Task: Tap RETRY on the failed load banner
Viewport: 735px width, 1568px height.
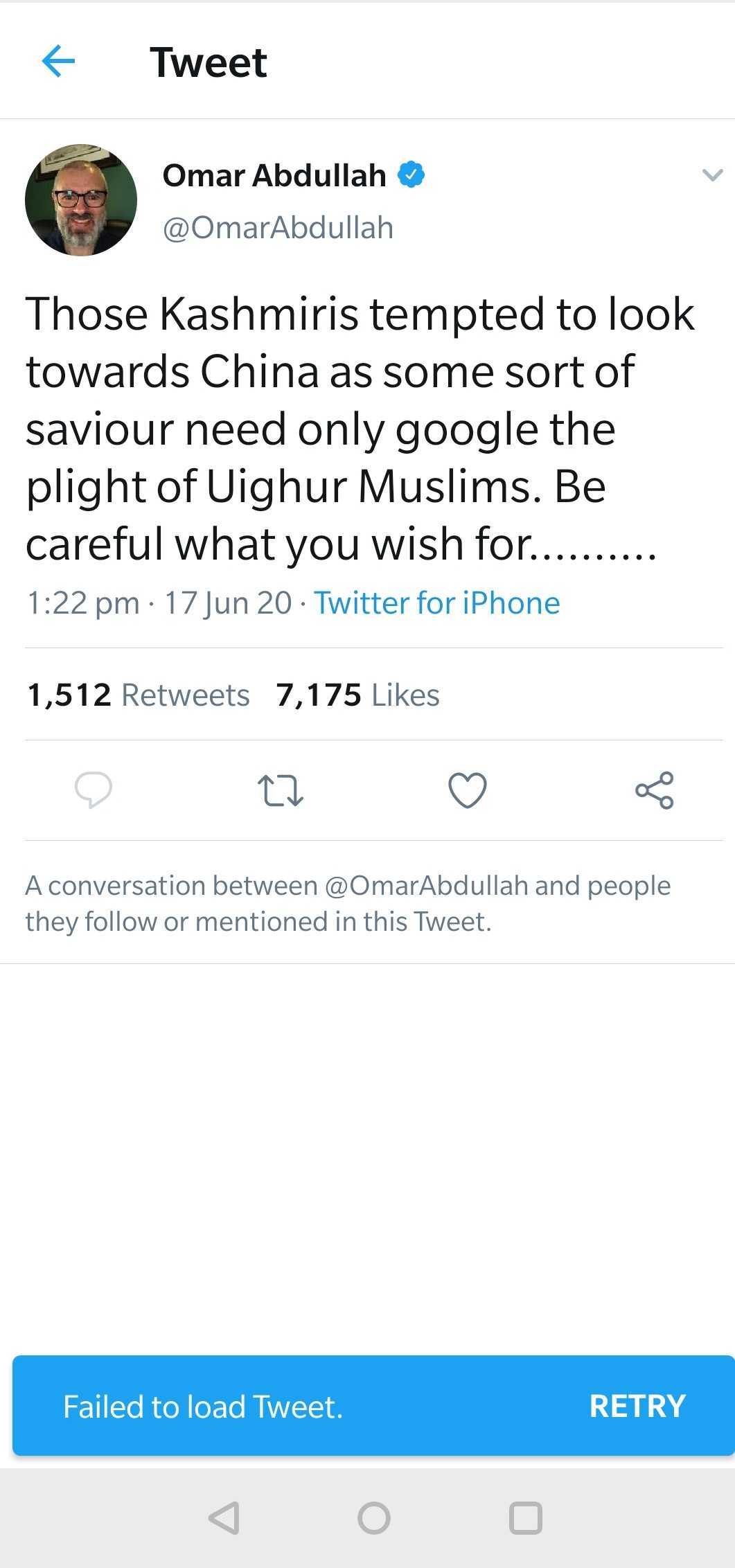Action: pyautogui.click(x=637, y=1406)
